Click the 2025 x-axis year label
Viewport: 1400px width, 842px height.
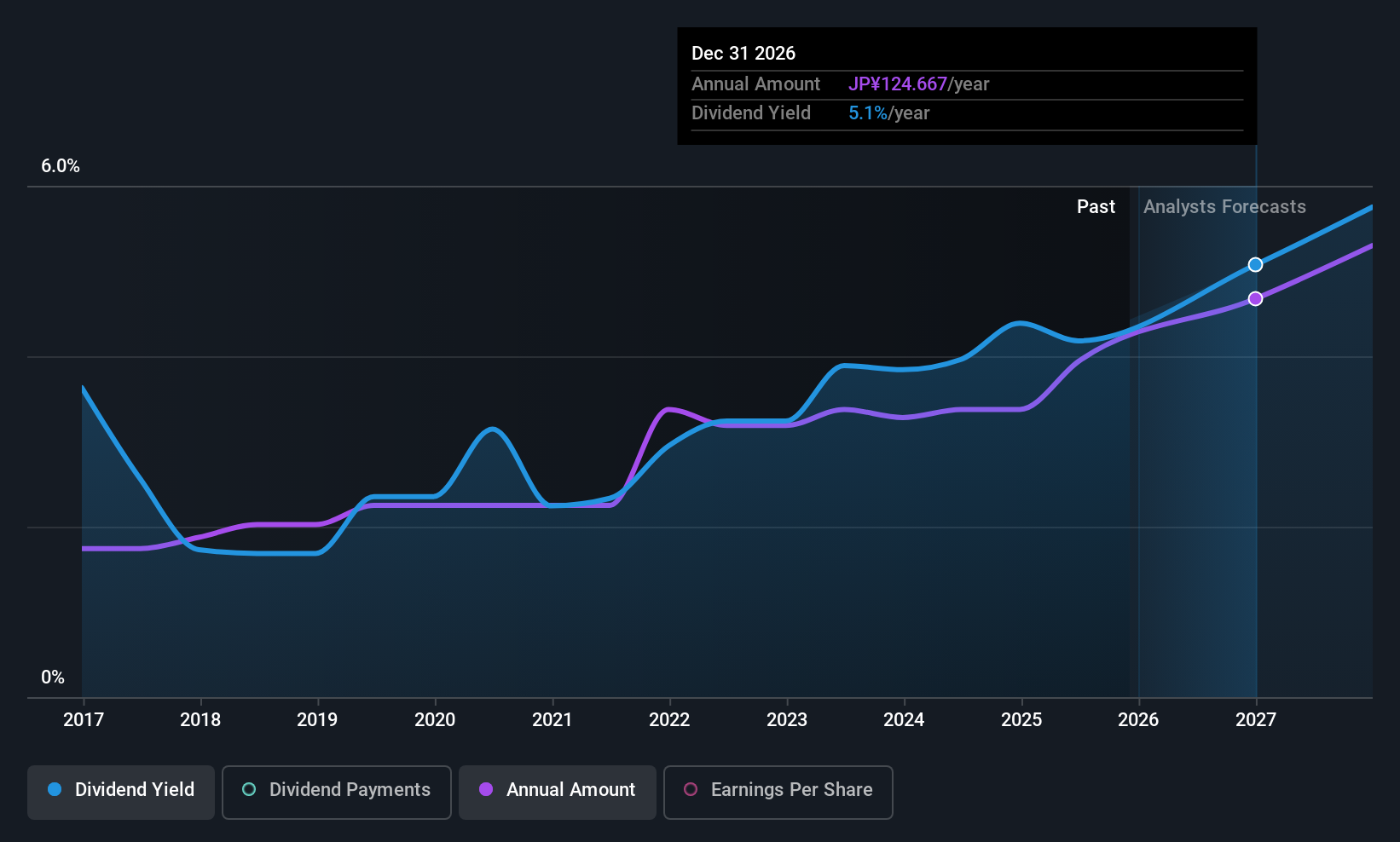(1021, 720)
